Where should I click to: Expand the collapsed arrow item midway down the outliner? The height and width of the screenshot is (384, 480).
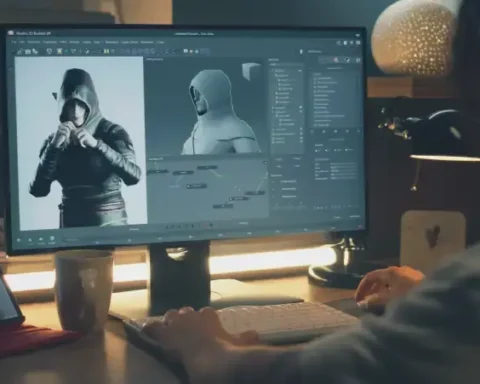coord(273,108)
